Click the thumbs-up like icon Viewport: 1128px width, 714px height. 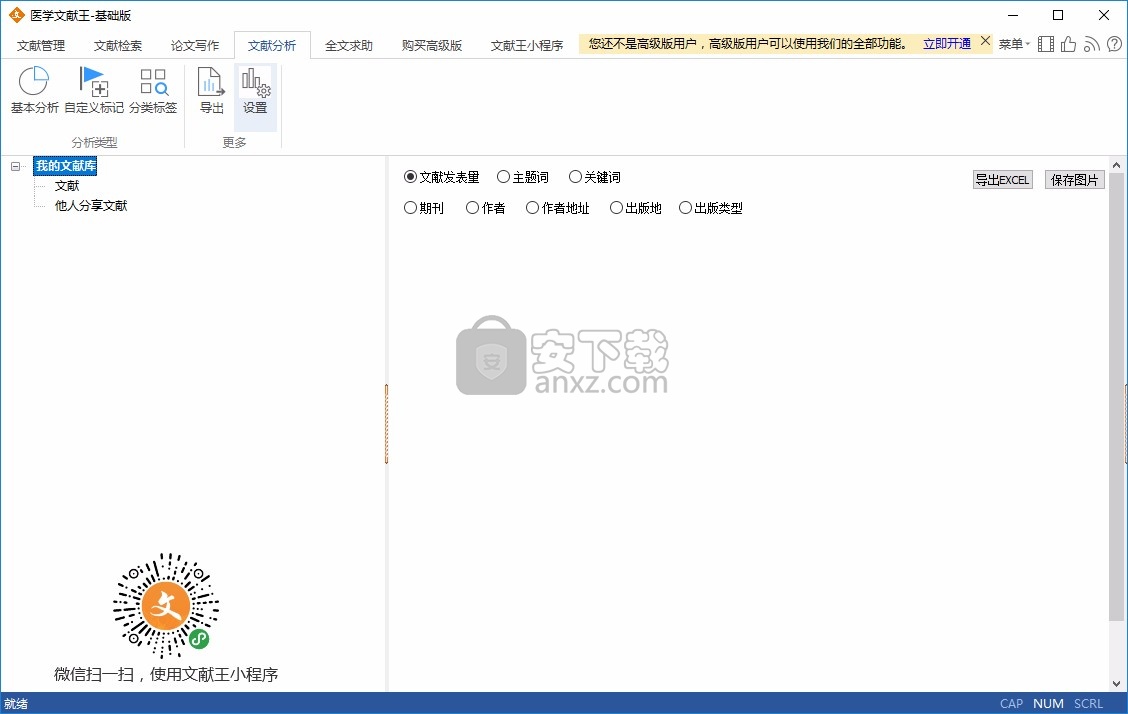[1068, 45]
